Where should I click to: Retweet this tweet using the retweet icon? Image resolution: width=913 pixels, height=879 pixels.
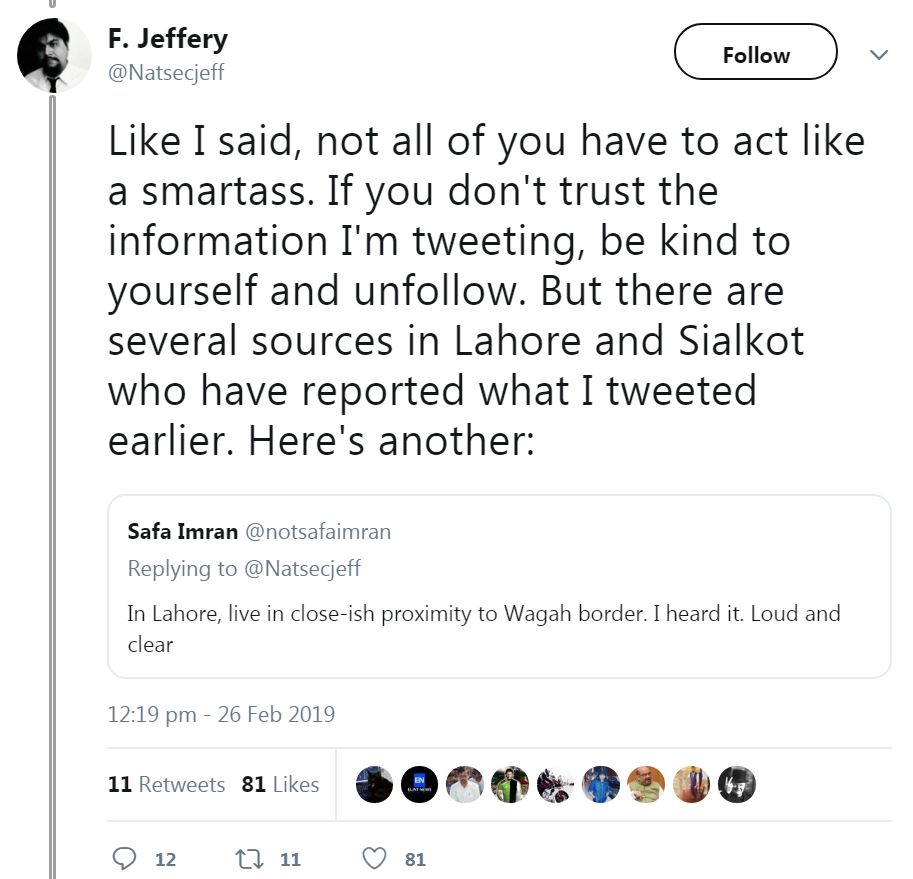coord(247,858)
